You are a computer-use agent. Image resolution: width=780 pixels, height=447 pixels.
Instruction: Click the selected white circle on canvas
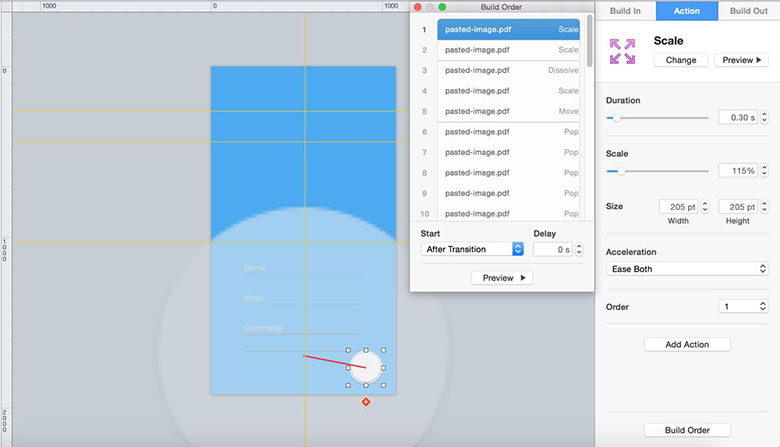click(x=366, y=367)
